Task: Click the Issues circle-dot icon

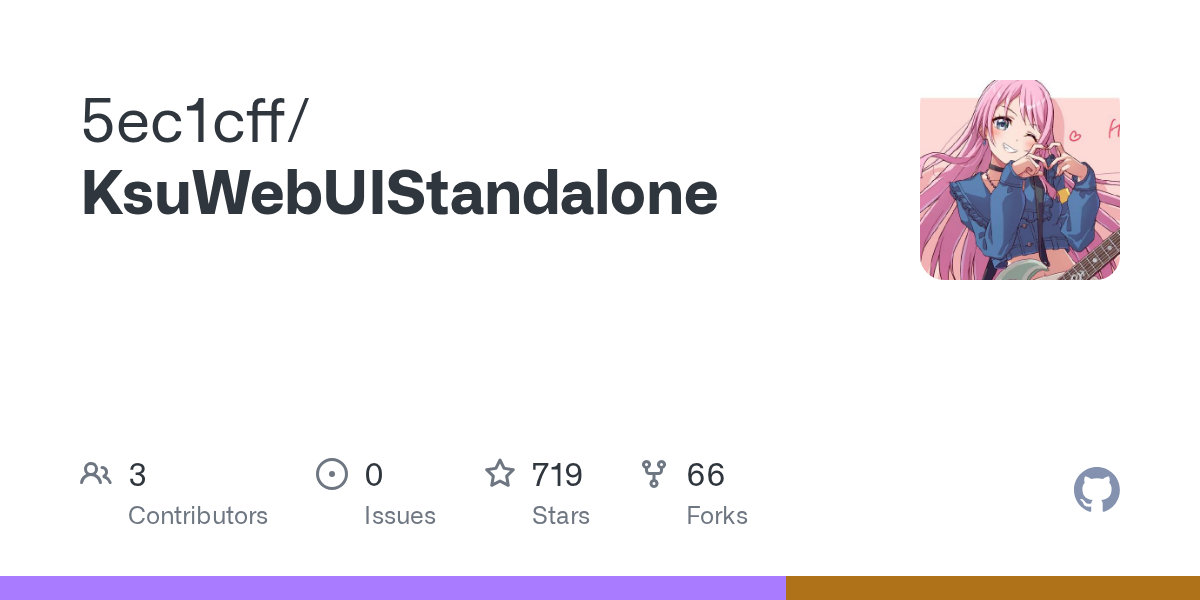Action: (x=332, y=474)
